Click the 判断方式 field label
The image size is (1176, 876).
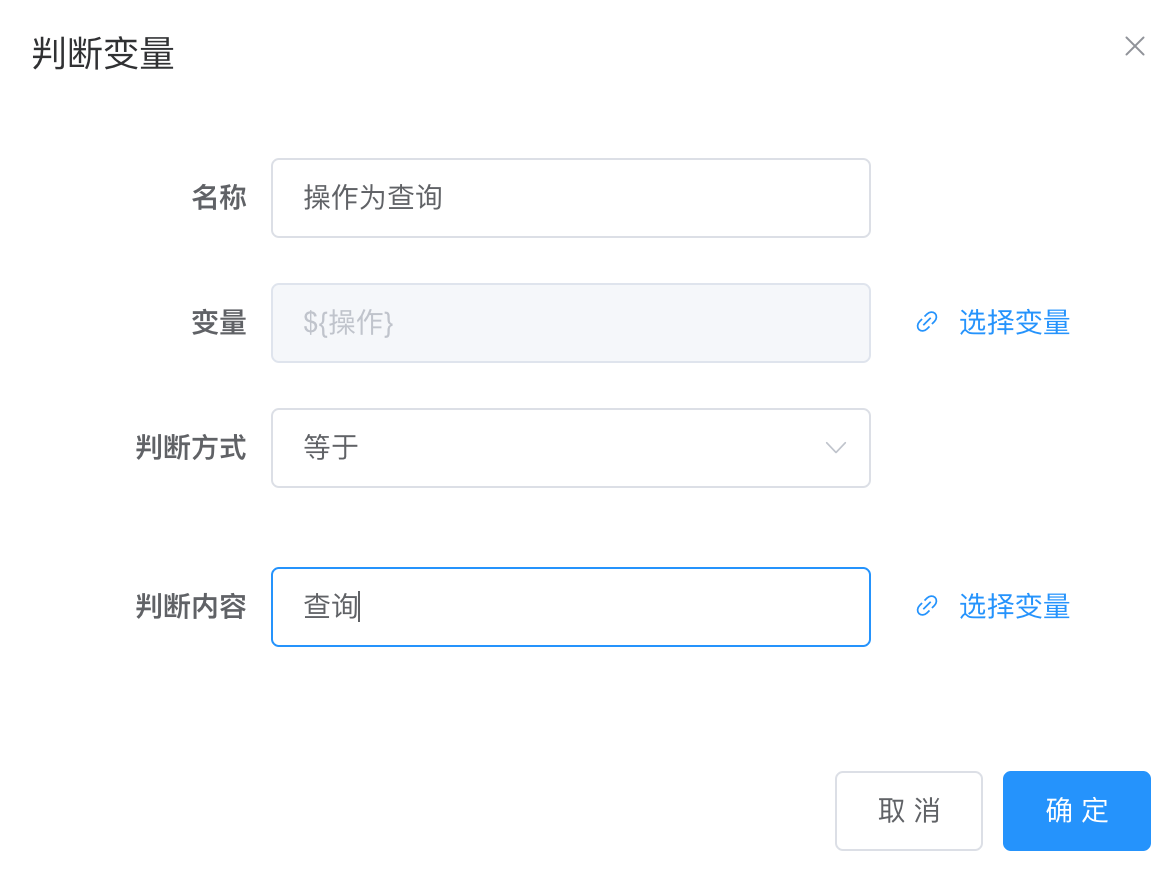[x=191, y=448]
